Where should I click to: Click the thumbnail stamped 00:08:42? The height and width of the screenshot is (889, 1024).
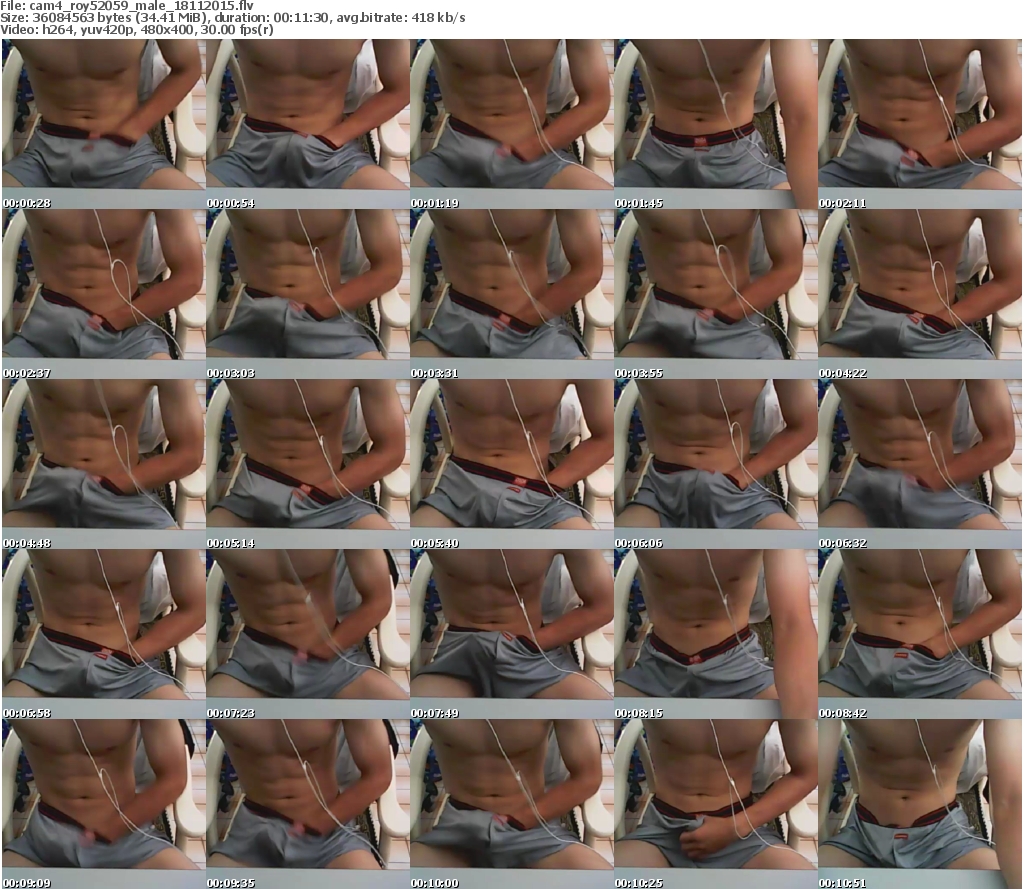coord(920,634)
